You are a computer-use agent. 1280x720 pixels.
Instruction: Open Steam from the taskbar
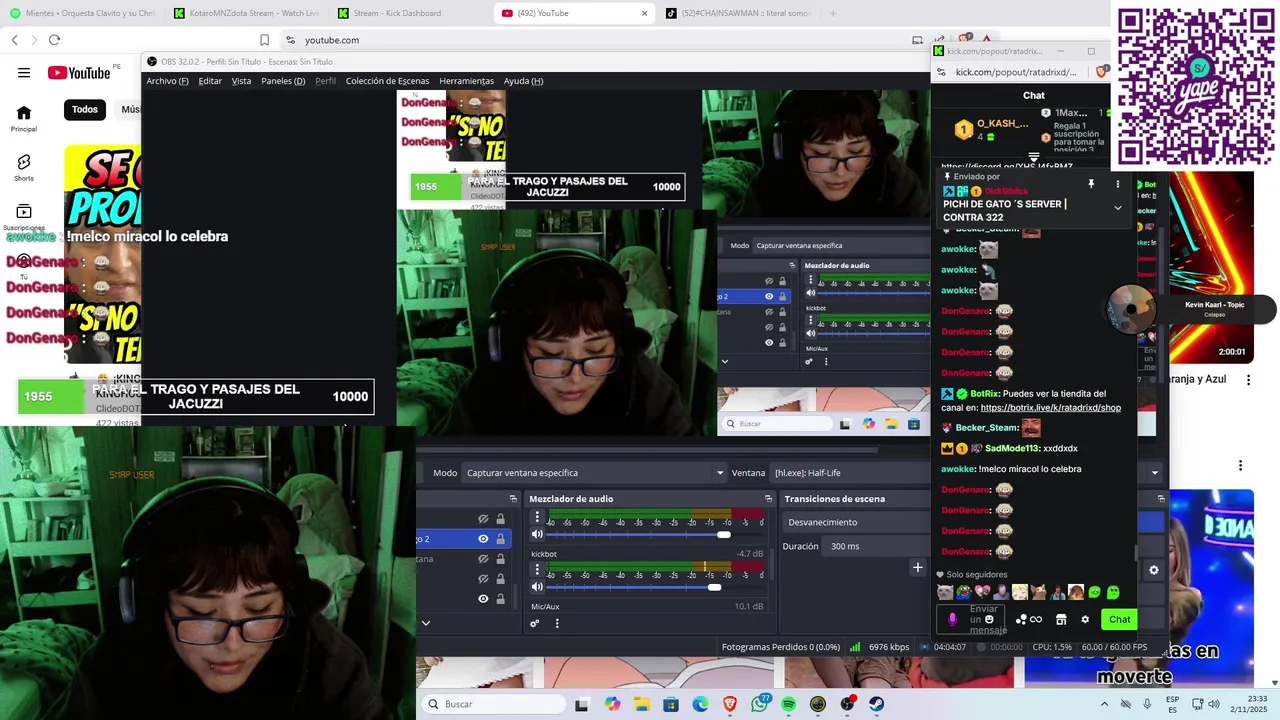click(x=877, y=704)
